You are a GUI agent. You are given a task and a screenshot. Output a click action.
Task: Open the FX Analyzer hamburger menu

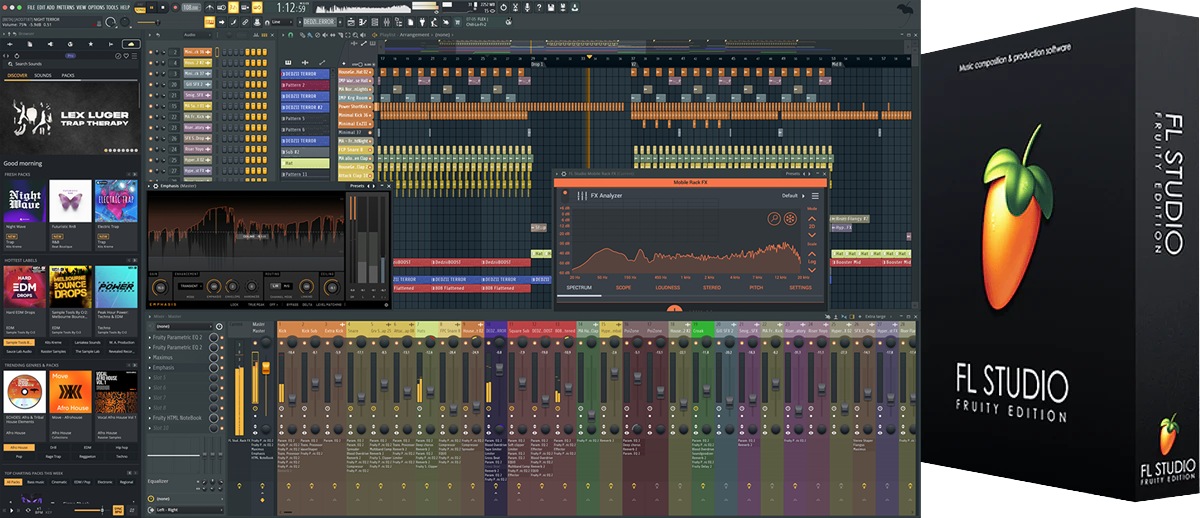tap(815, 196)
